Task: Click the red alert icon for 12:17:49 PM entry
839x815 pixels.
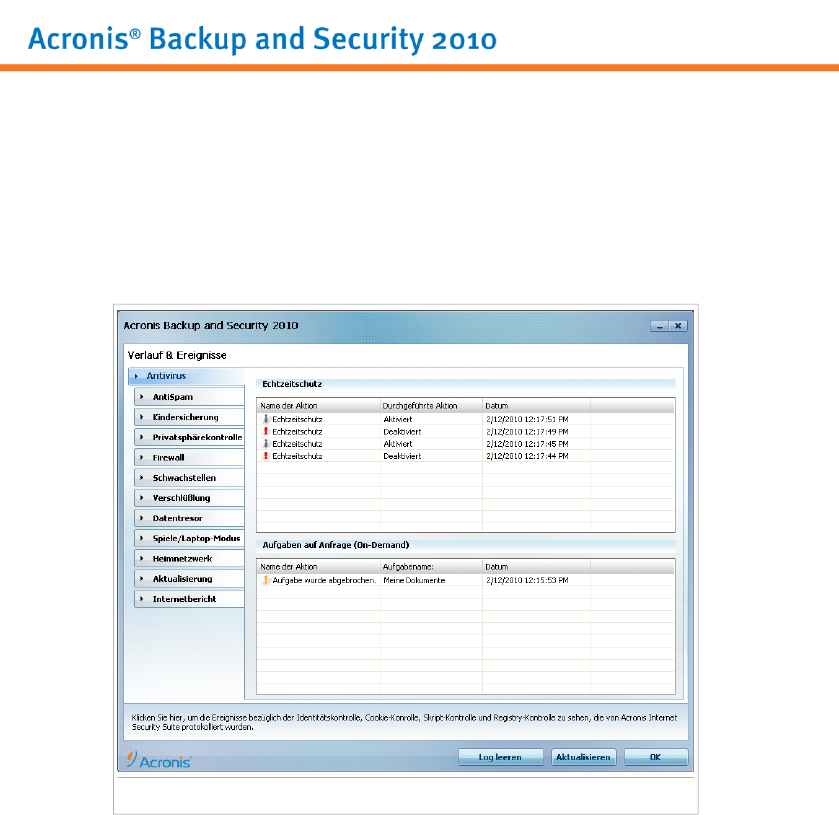Action: point(265,431)
